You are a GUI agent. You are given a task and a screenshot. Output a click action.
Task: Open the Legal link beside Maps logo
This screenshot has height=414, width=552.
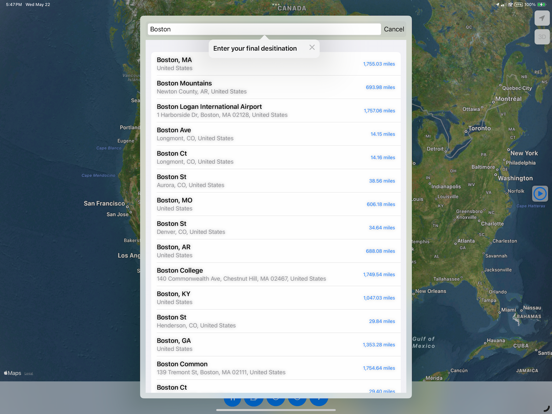coord(29,374)
